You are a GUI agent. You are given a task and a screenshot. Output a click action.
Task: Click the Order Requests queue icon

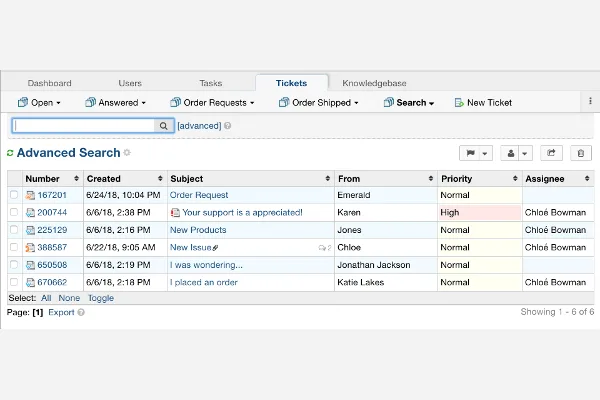(175, 102)
